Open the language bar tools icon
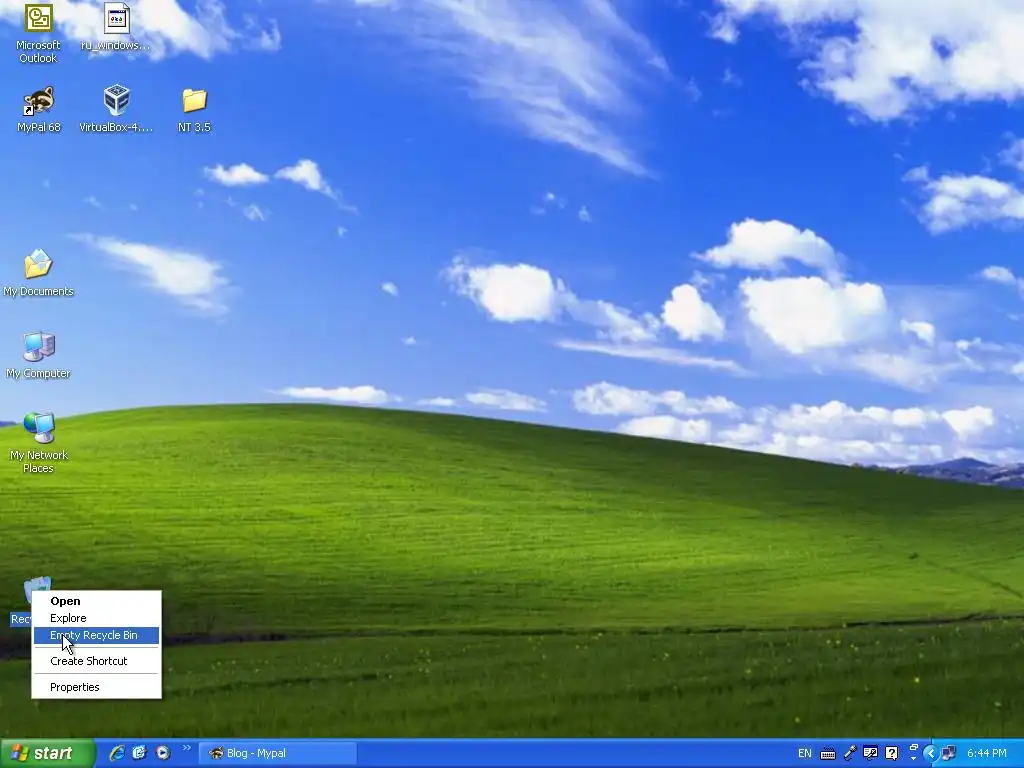 (x=870, y=753)
